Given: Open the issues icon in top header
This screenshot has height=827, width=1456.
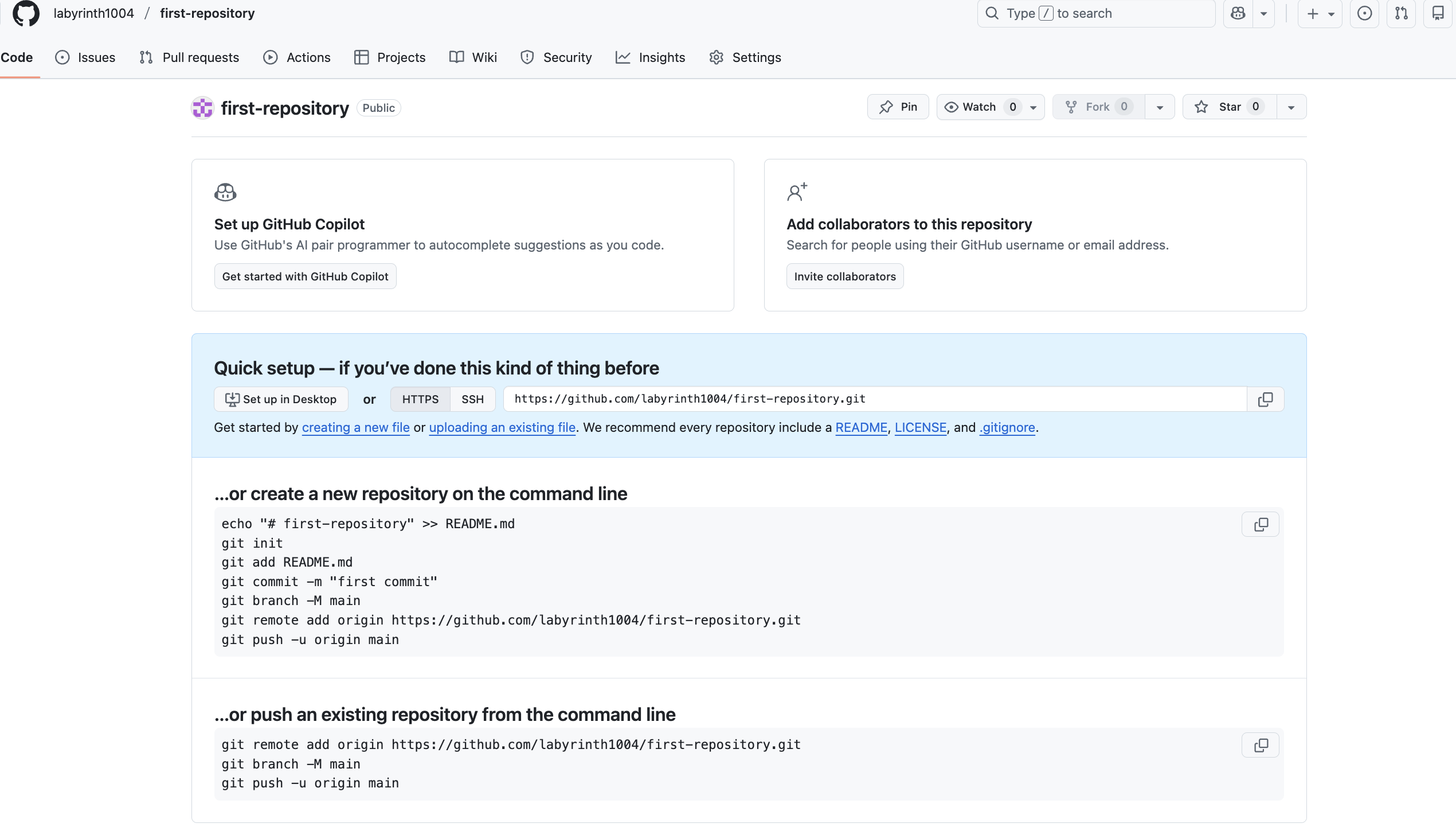Looking at the screenshot, I should [x=1364, y=13].
